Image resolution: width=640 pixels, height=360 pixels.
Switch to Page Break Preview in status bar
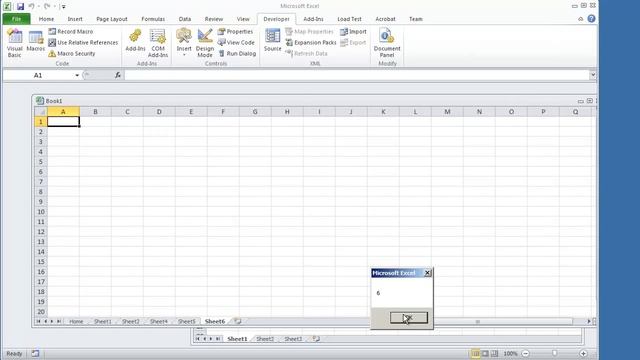click(x=494, y=353)
